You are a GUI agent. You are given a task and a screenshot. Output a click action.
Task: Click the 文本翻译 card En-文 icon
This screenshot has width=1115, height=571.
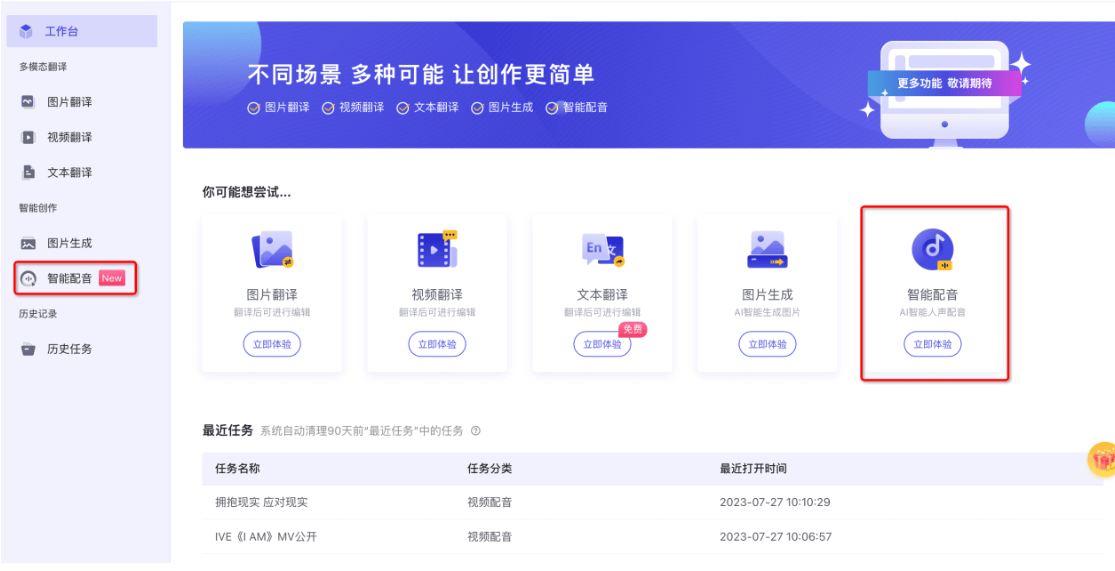coord(602,249)
